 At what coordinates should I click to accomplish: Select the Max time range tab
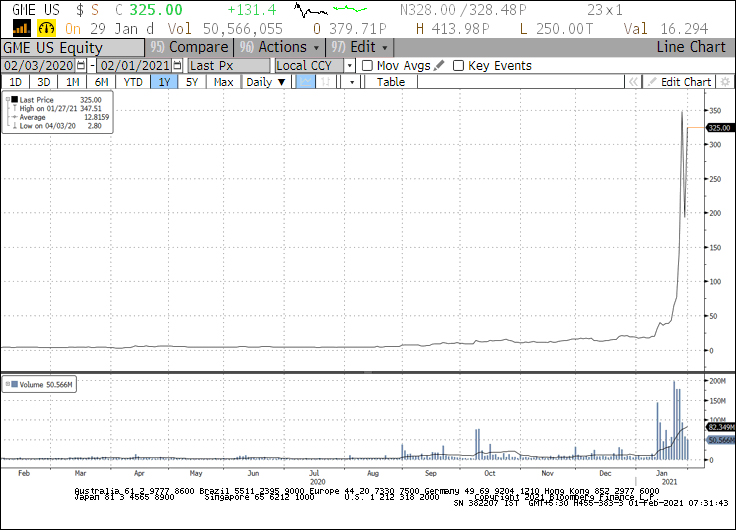[x=223, y=82]
